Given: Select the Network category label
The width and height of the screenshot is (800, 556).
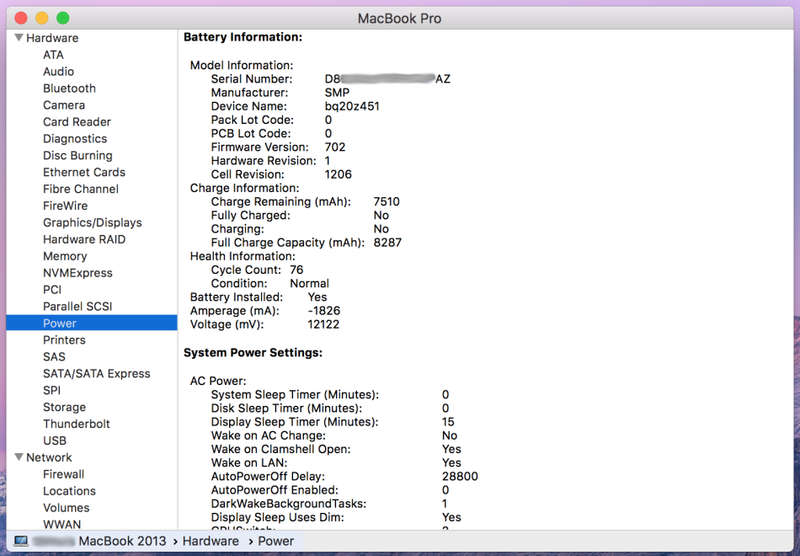Looking at the screenshot, I should (x=49, y=457).
